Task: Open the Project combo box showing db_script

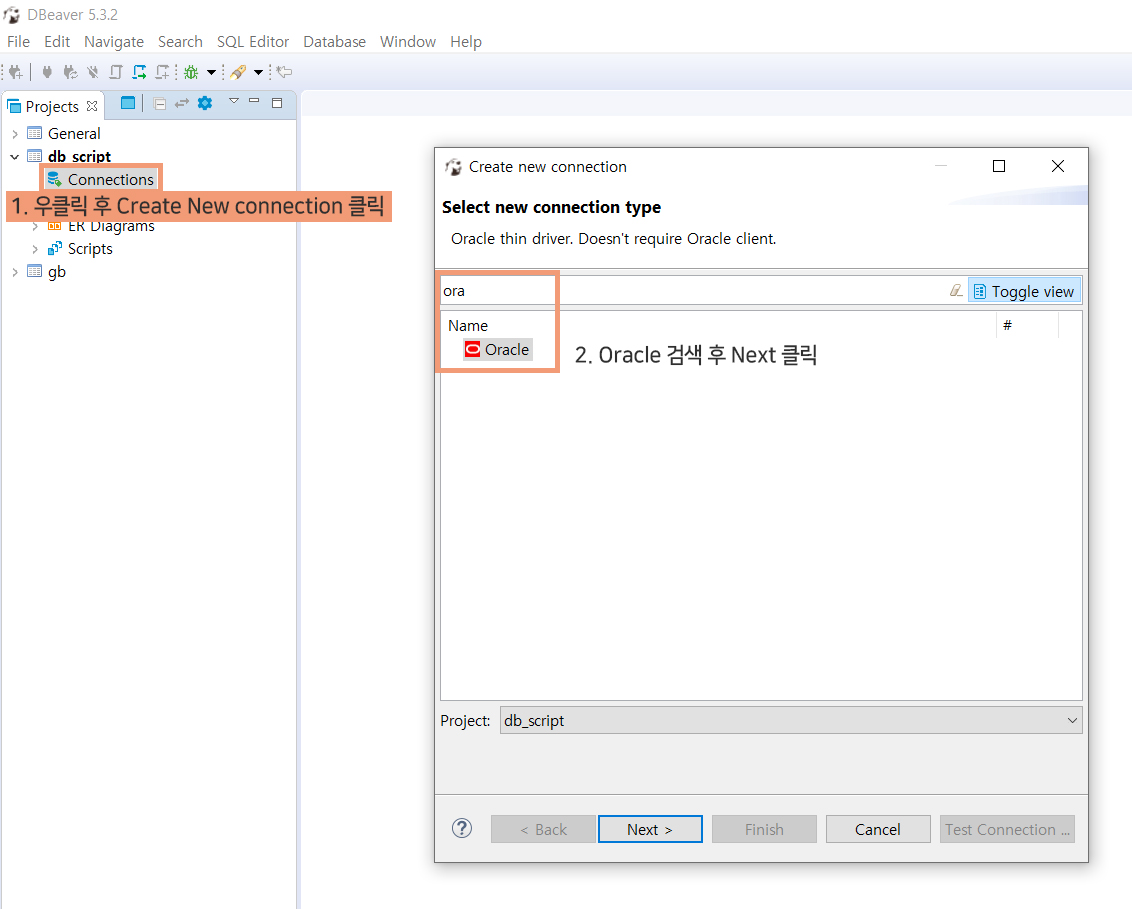Action: (x=791, y=721)
